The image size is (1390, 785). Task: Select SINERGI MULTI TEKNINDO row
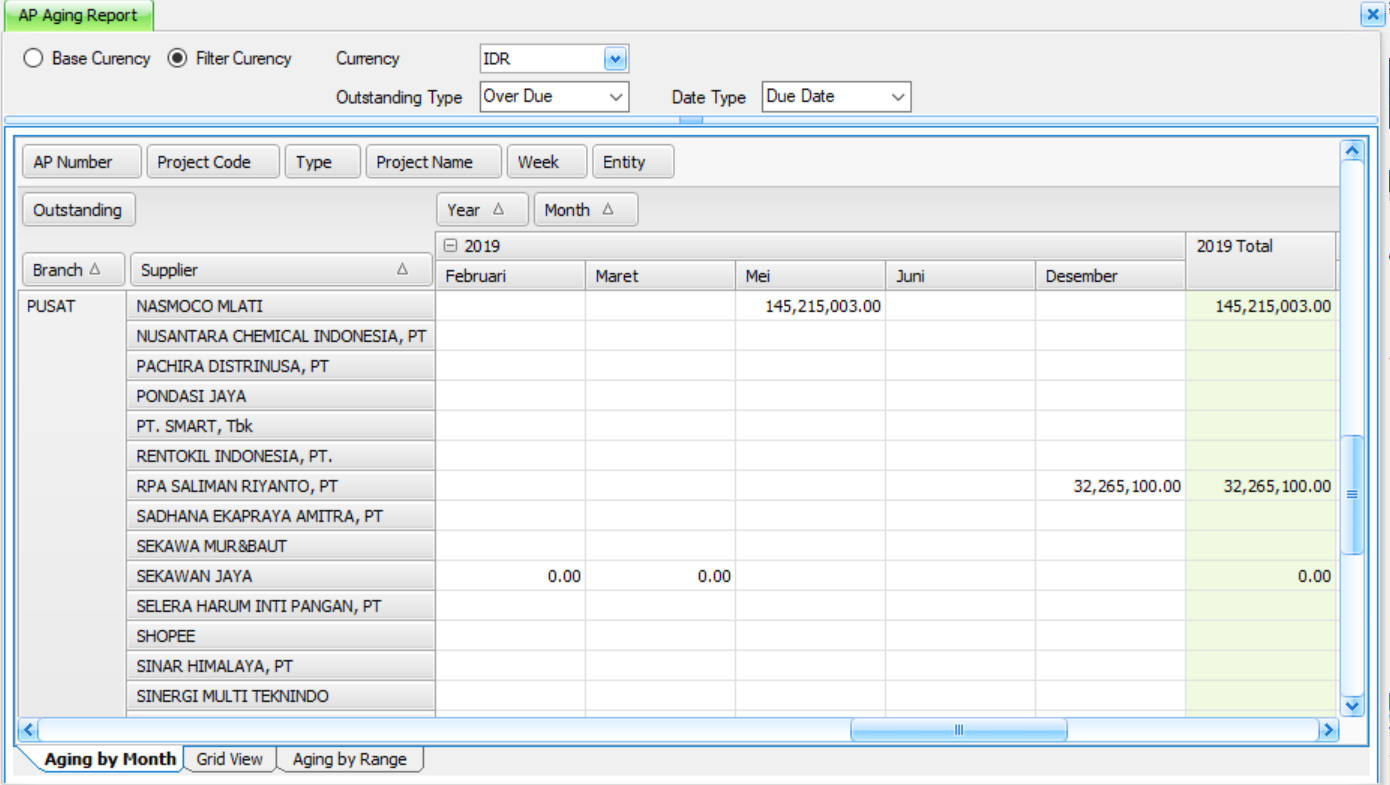click(x=280, y=696)
